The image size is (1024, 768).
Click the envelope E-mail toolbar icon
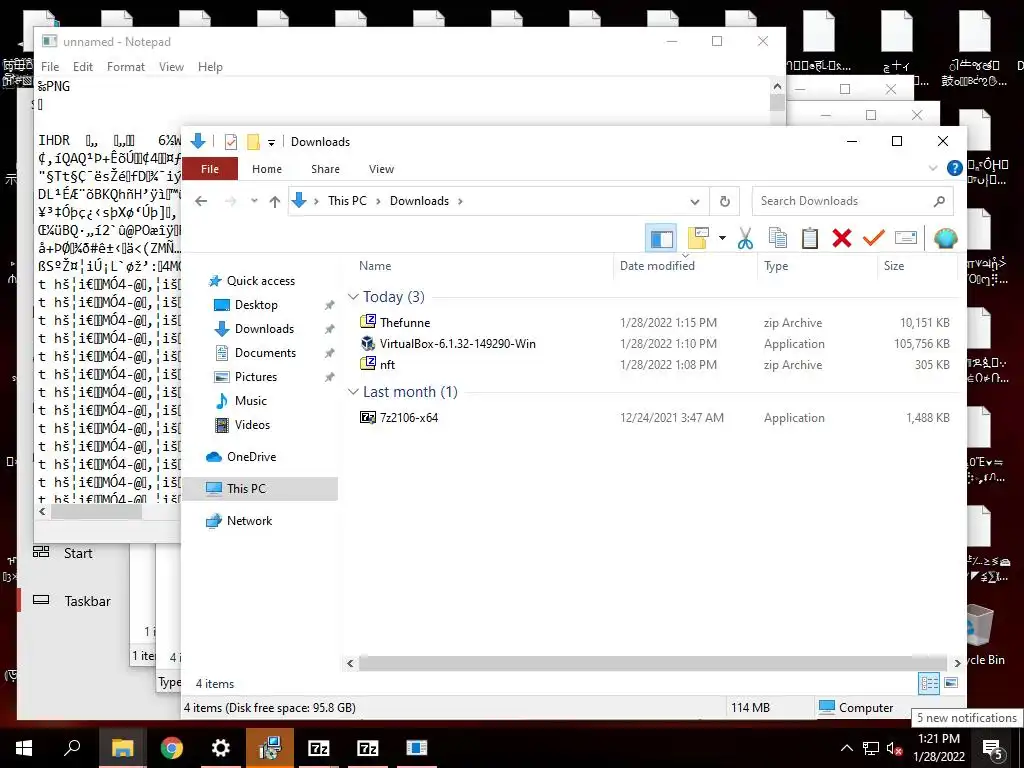[x=906, y=238]
